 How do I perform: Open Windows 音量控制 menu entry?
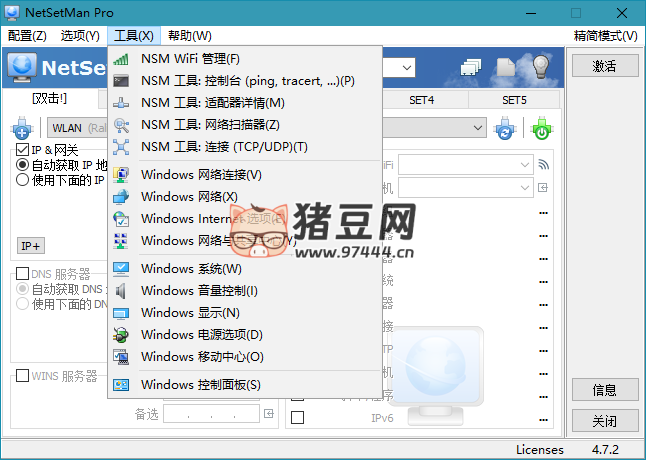point(199,291)
